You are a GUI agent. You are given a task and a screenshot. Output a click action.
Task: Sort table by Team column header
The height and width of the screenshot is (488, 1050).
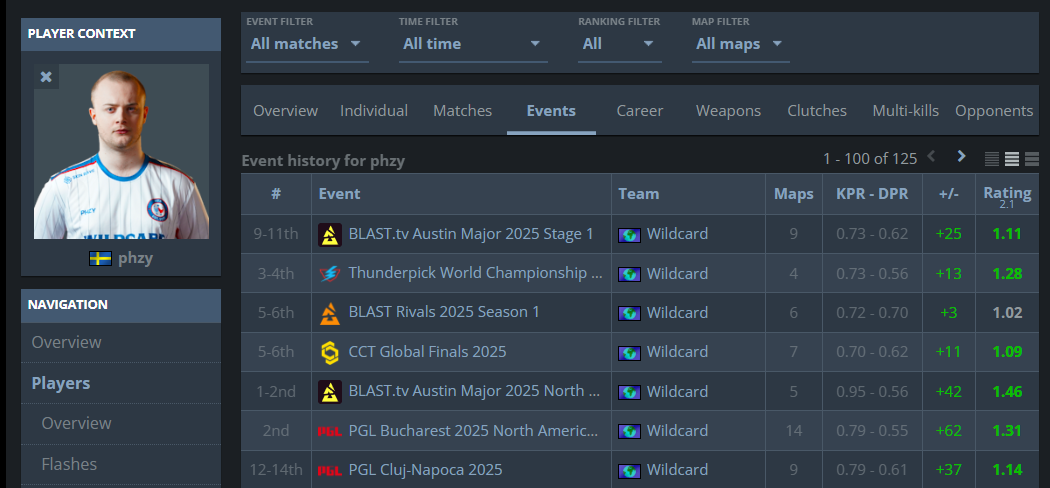click(x=688, y=194)
